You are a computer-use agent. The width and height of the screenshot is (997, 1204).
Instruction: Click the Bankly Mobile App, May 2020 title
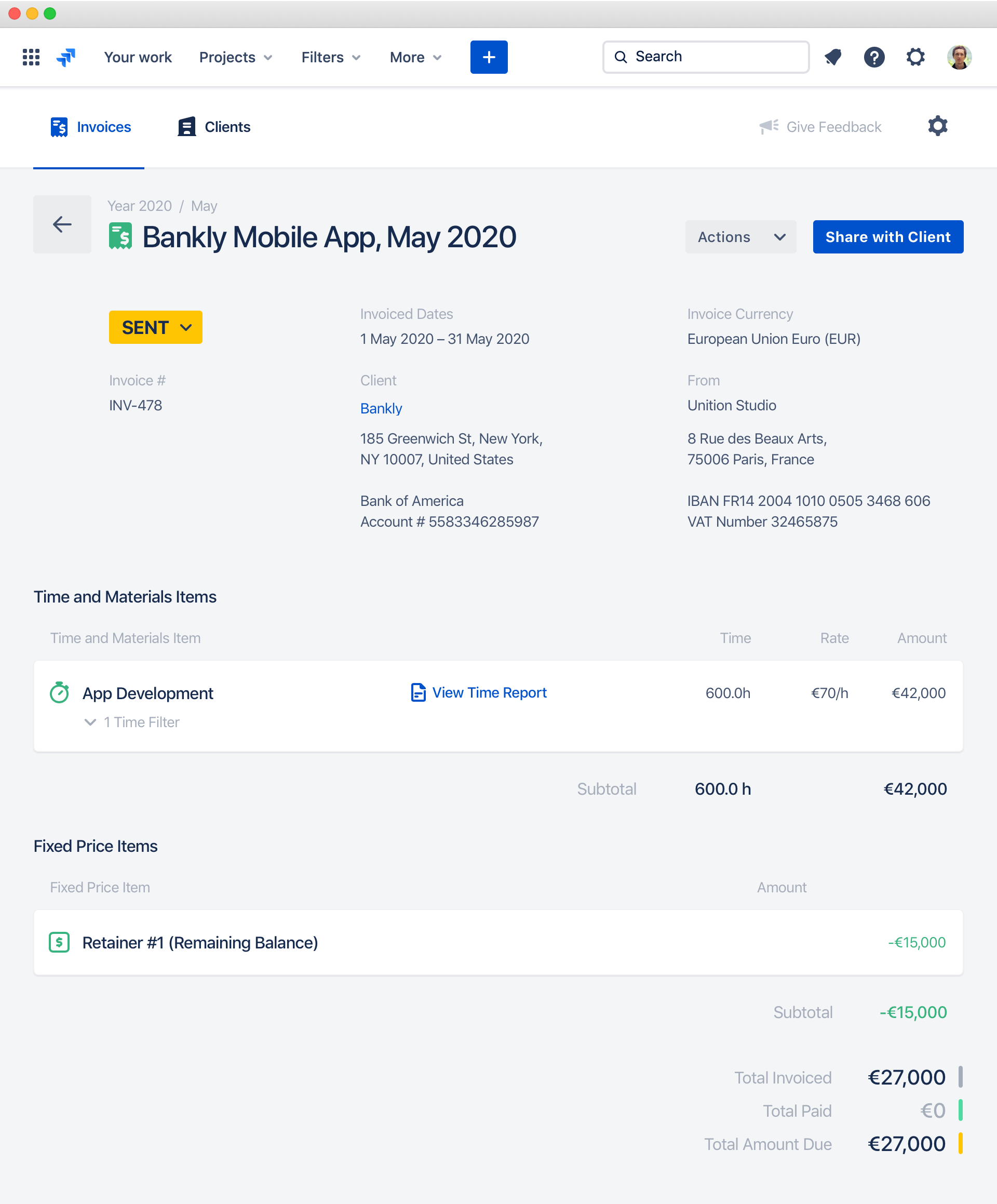click(329, 237)
